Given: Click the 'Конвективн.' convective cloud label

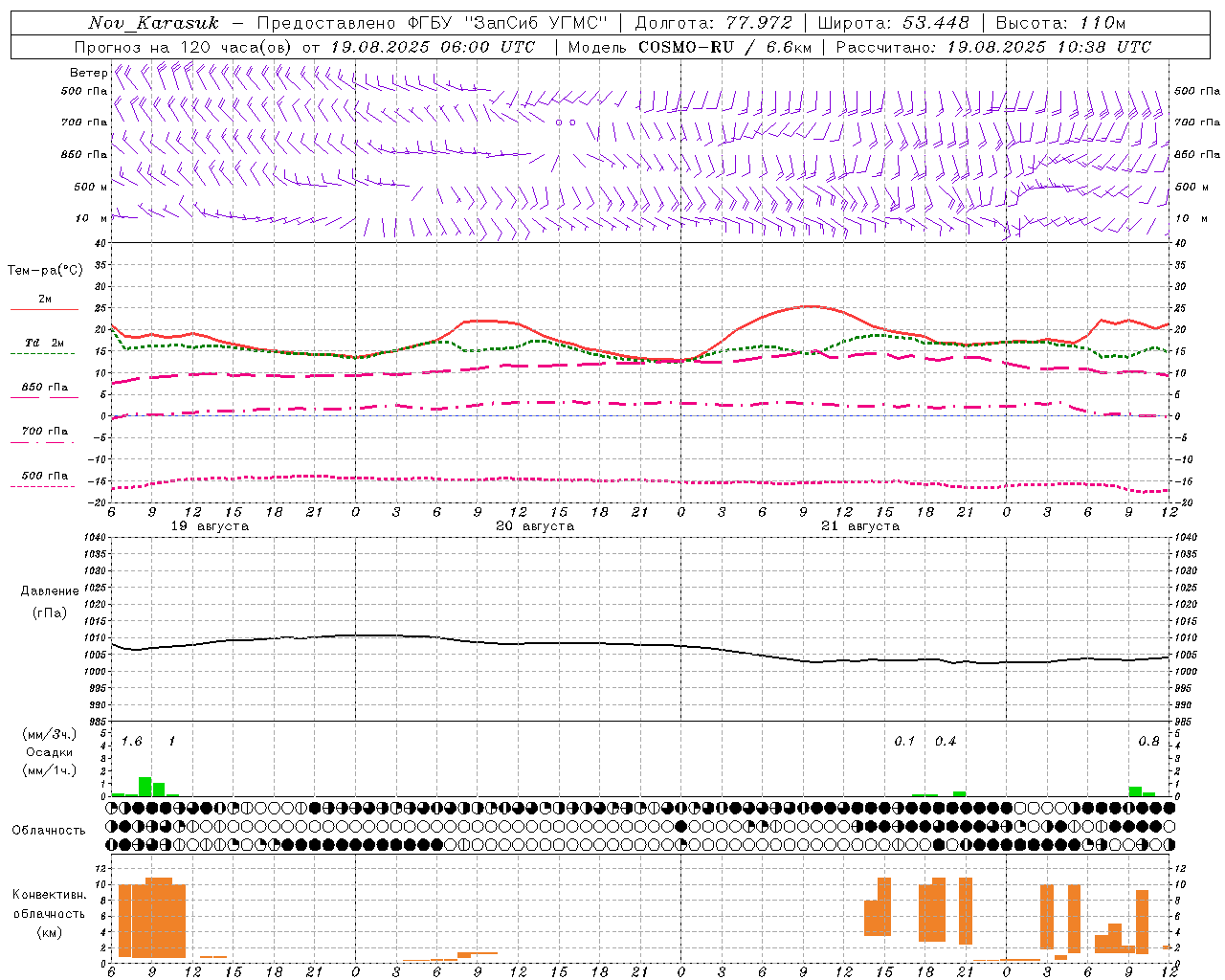Looking at the screenshot, I should [49, 895].
